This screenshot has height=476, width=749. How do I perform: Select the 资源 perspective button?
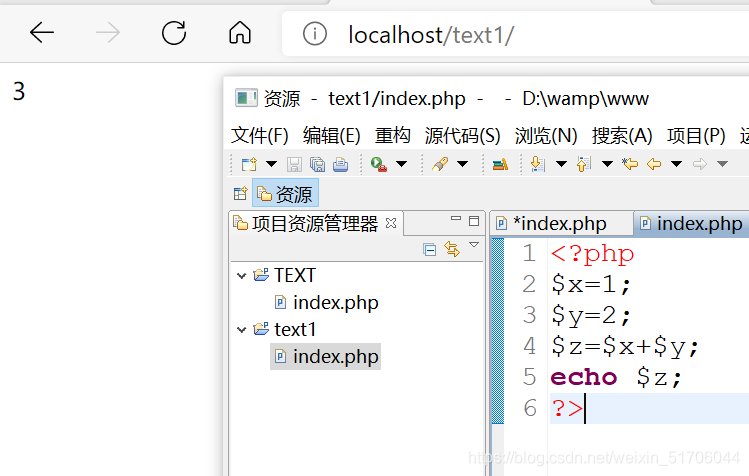[x=285, y=194]
